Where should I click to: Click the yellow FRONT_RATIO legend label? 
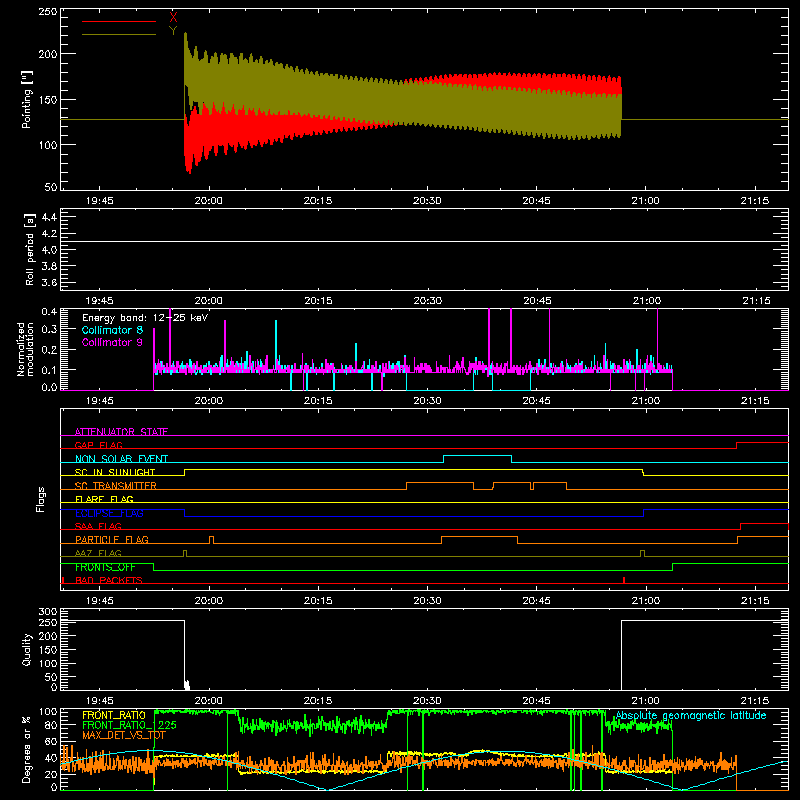point(114,715)
